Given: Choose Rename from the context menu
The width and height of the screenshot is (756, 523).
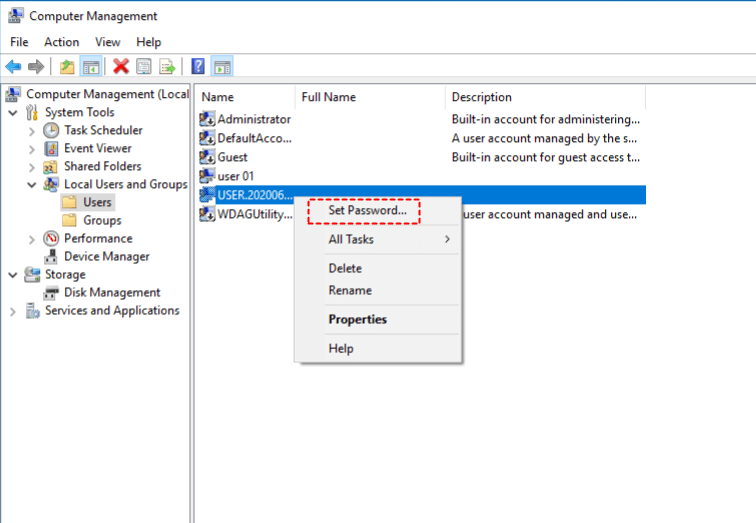Looking at the screenshot, I should pos(351,290).
